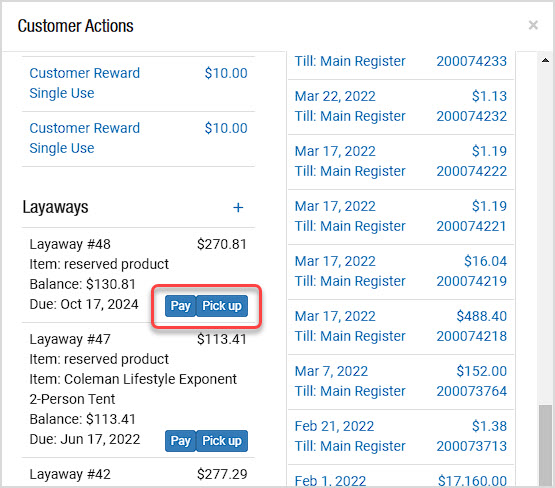Open first Customer Reward Single Use coupon
The image size is (555, 488).
[x=138, y=84]
